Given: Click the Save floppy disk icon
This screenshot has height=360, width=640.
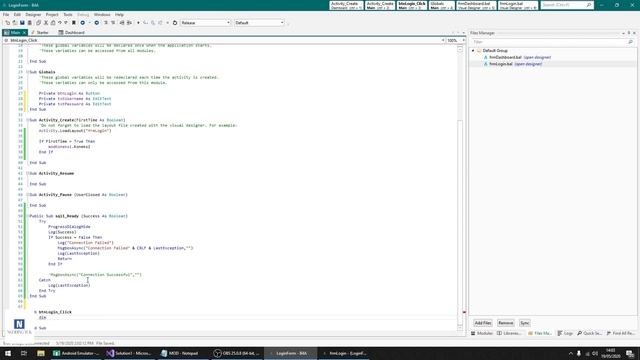Looking at the screenshot, I should [x=22, y=23].
